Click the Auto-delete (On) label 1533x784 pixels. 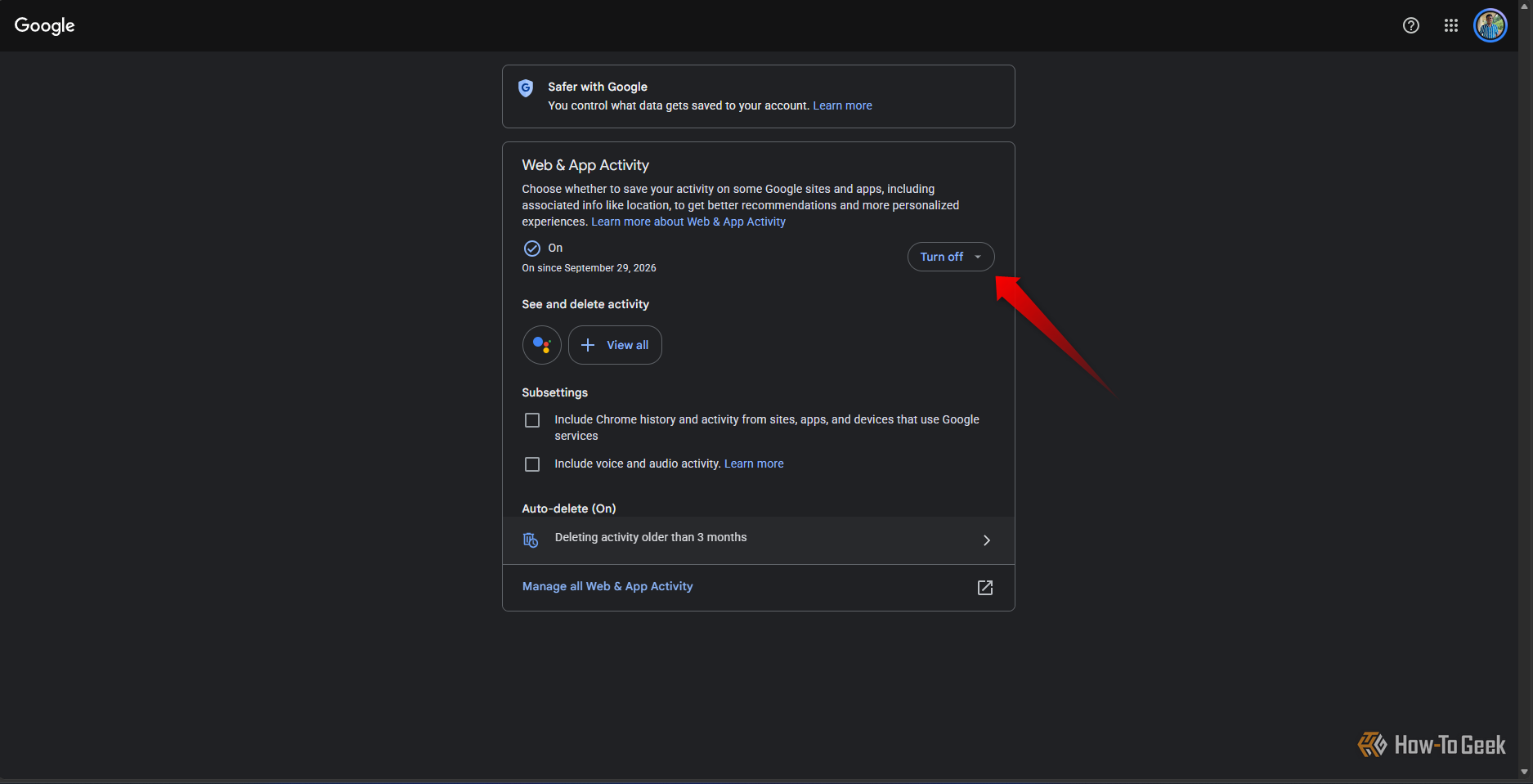pos(569,508)
